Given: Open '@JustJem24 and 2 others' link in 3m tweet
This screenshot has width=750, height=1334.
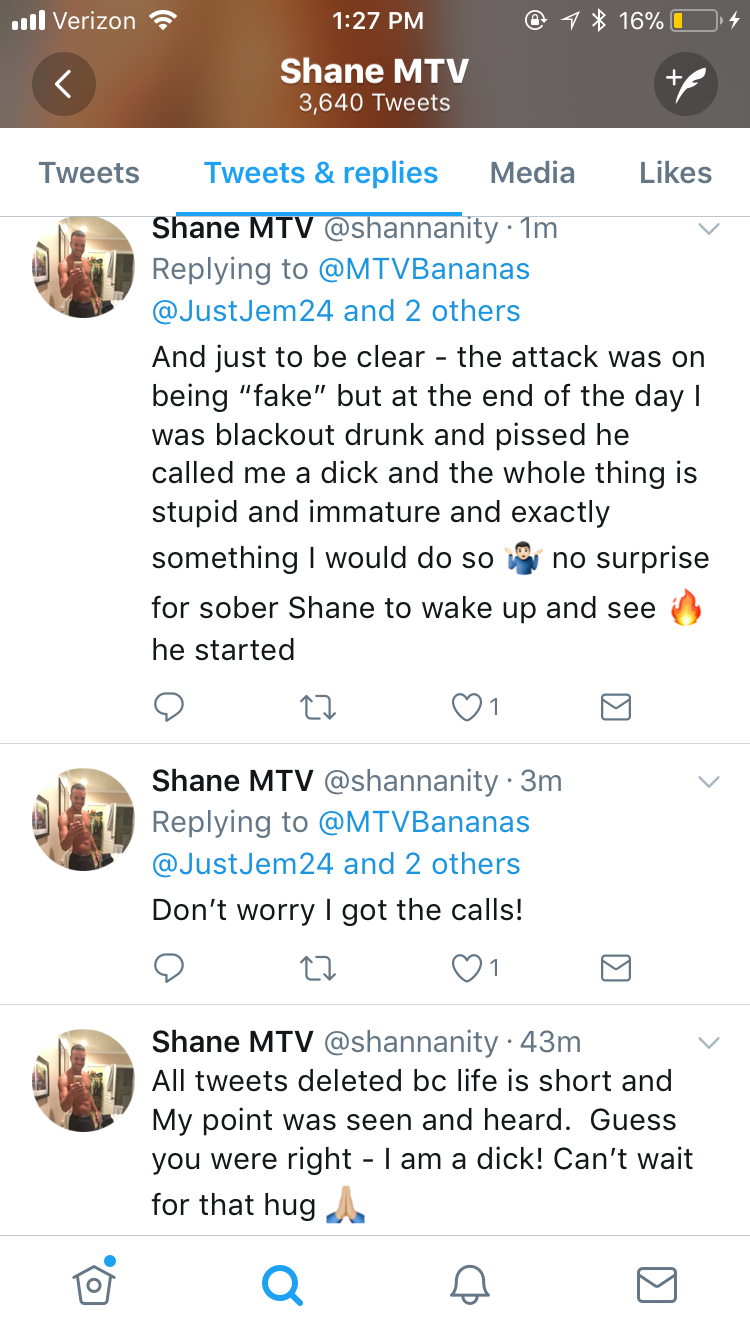Looking at the screenshot, I should pos(336,864).
